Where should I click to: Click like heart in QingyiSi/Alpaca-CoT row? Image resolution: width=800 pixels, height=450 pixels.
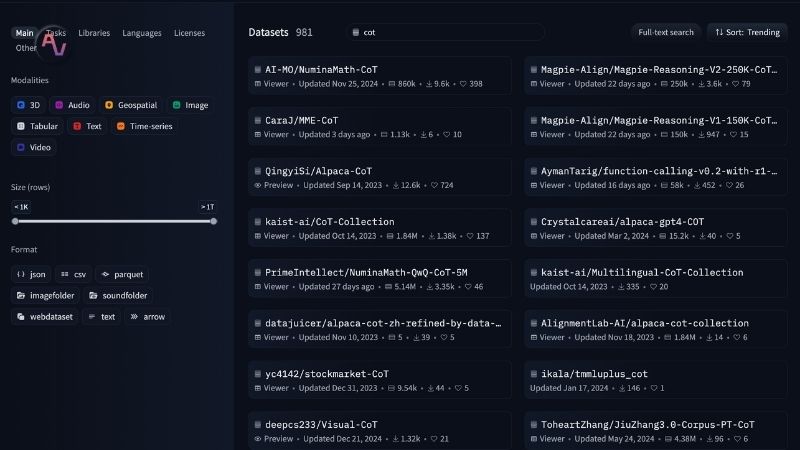434,185
